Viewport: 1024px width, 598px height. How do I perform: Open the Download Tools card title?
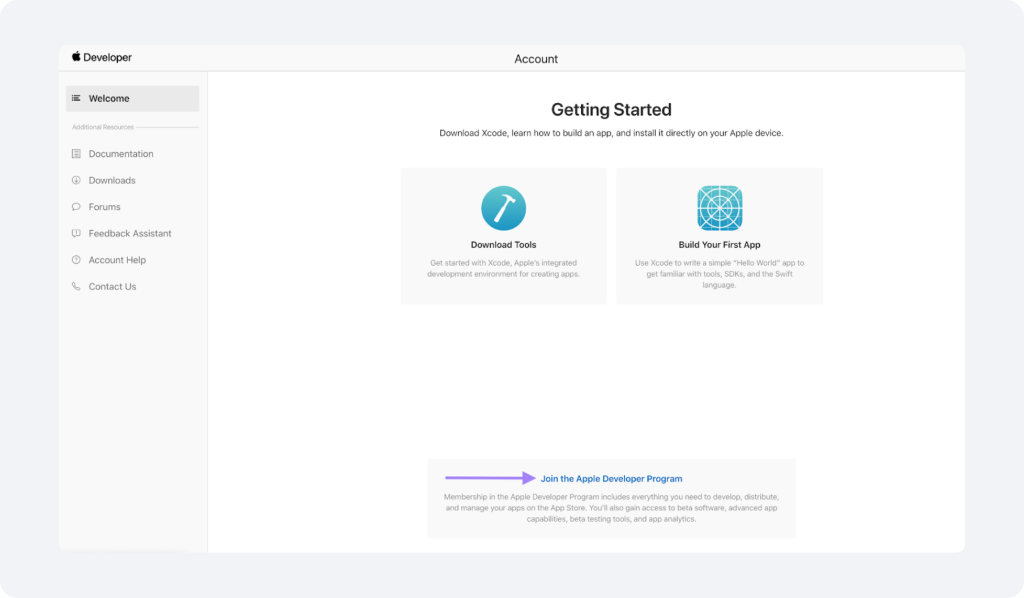pos(504,245)
